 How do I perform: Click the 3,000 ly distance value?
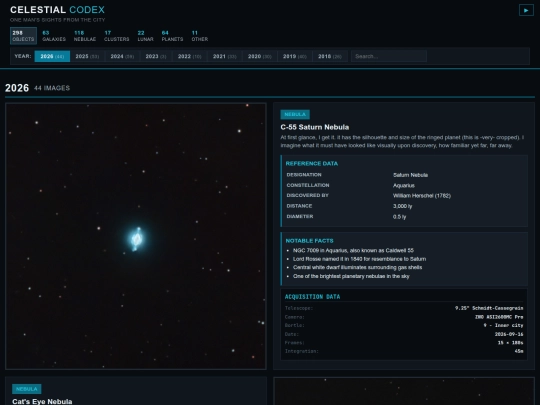tap(402, 206)
